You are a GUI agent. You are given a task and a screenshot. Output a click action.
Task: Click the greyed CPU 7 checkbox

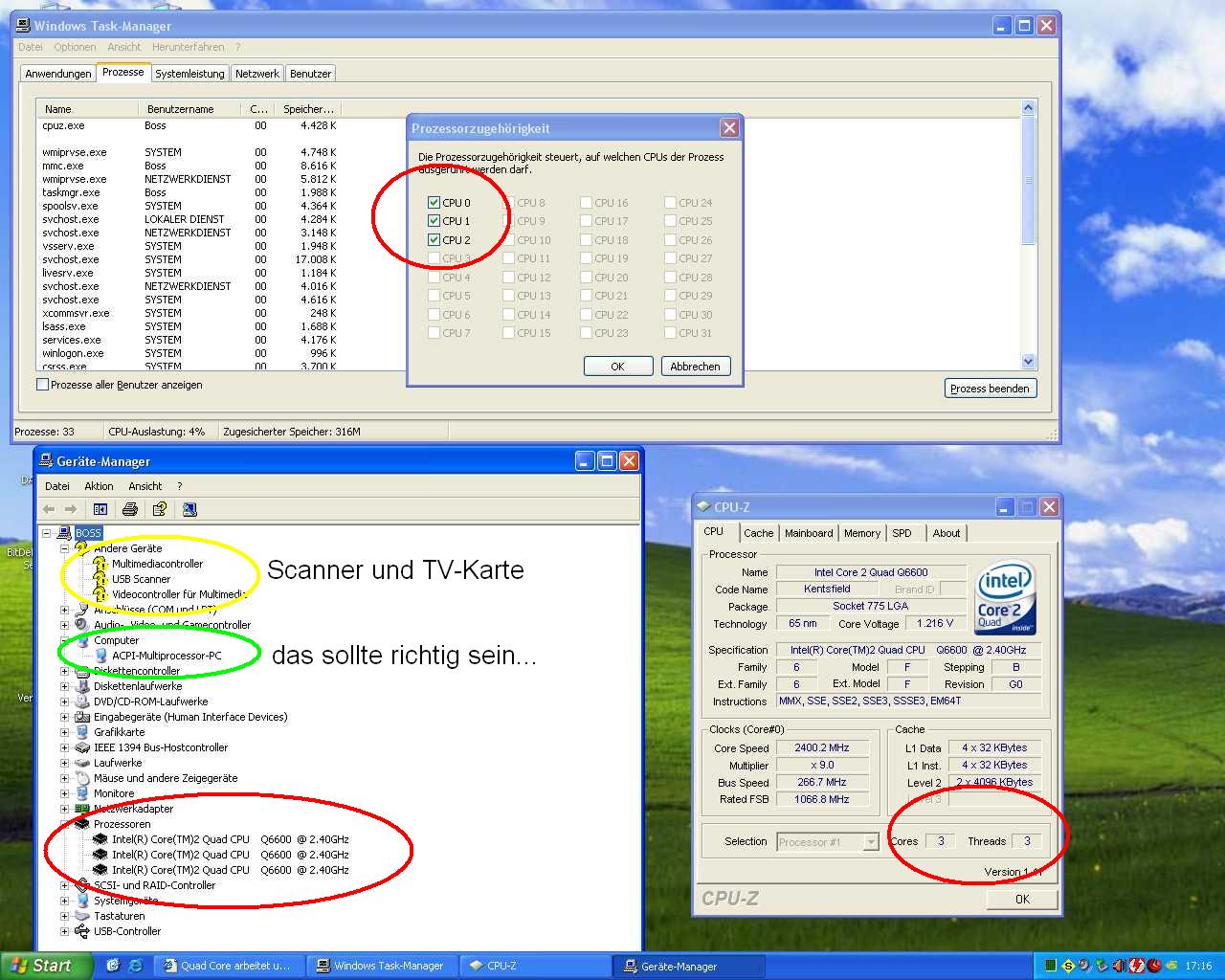(434, 333)
